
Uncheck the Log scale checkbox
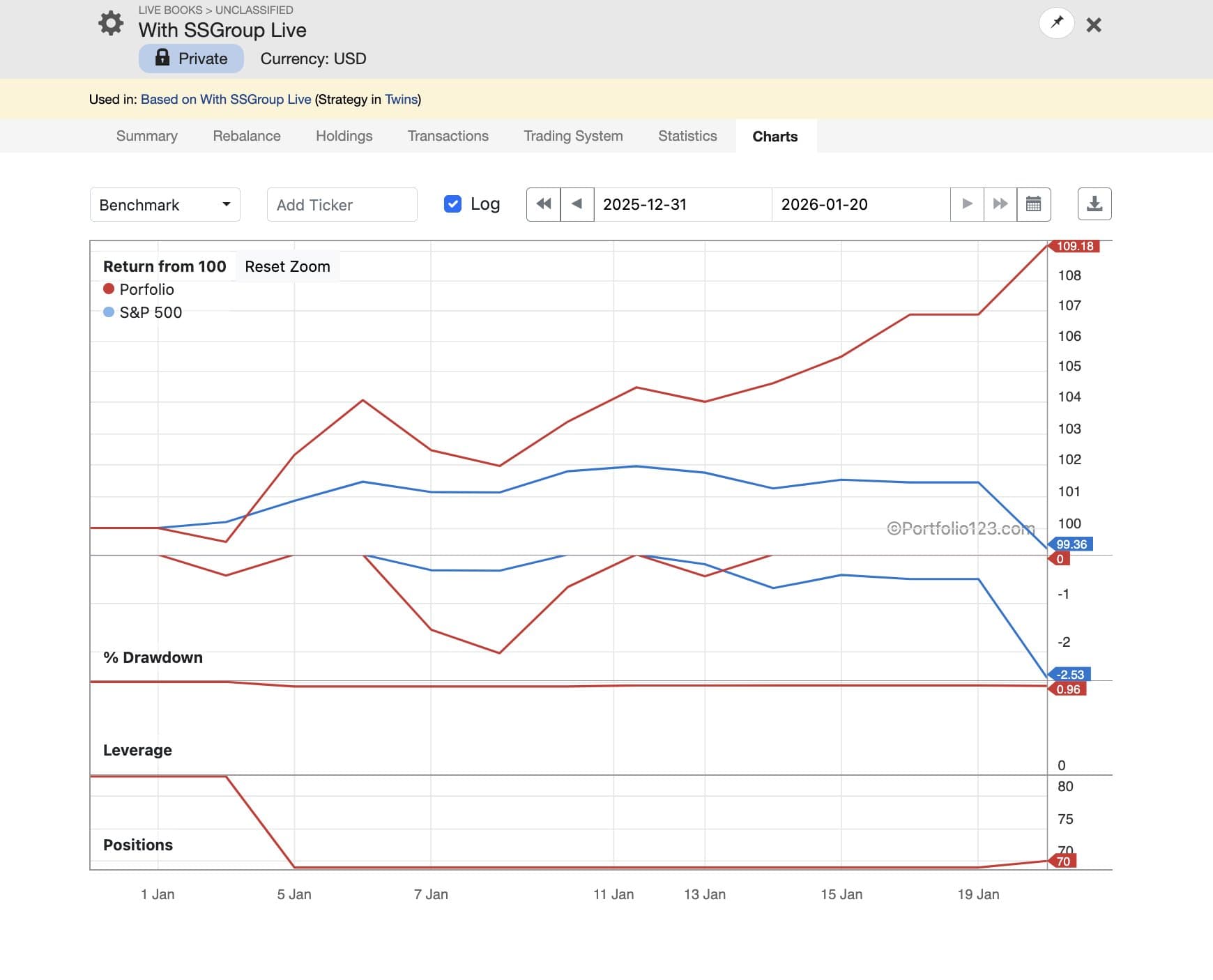coord(452,204)
